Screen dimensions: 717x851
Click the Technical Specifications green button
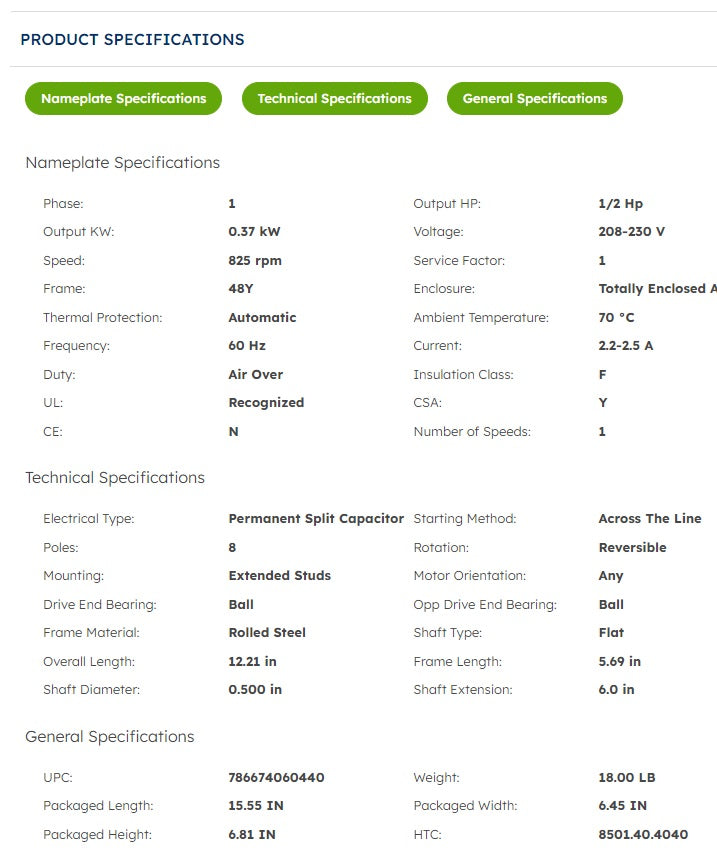[334, 99]
